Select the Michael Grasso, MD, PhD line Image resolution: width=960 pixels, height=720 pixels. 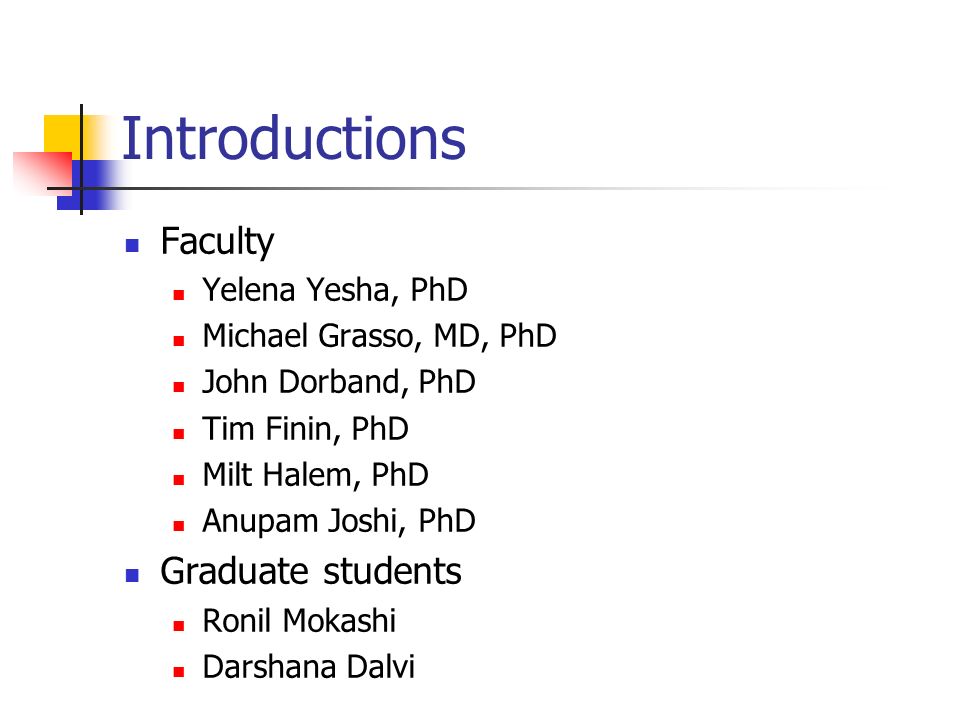point(380,336)
